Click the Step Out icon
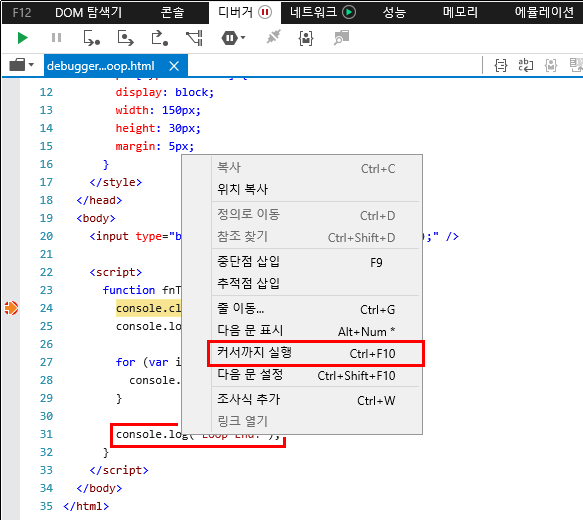The height and width of the screenshot is (520, 583). (160, 38)
